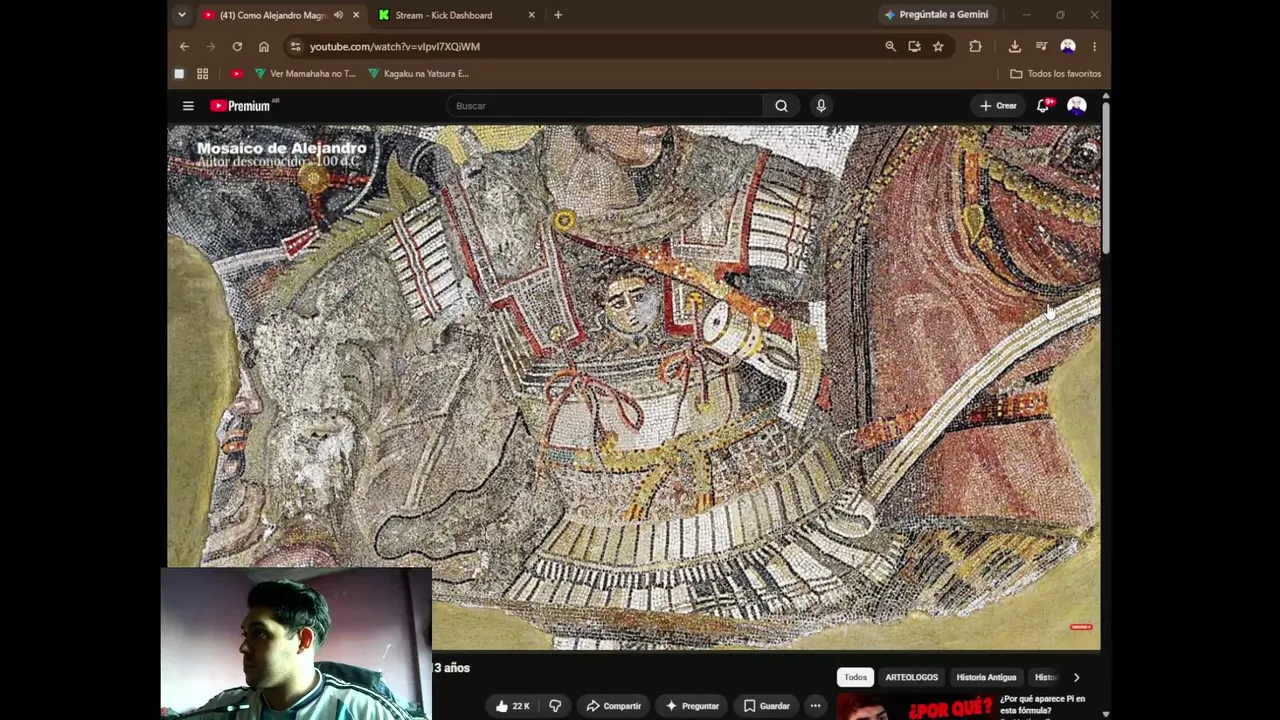The image size is (1280, 720).
Task: Click the YouTube search magnifier button
Action: coord(781,105)
